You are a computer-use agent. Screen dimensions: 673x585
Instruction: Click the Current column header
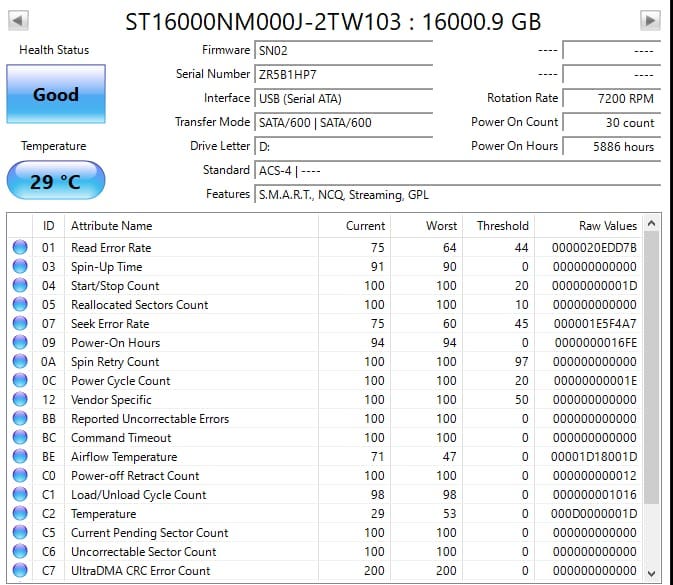pyautogui.click(x=355, y=226)
